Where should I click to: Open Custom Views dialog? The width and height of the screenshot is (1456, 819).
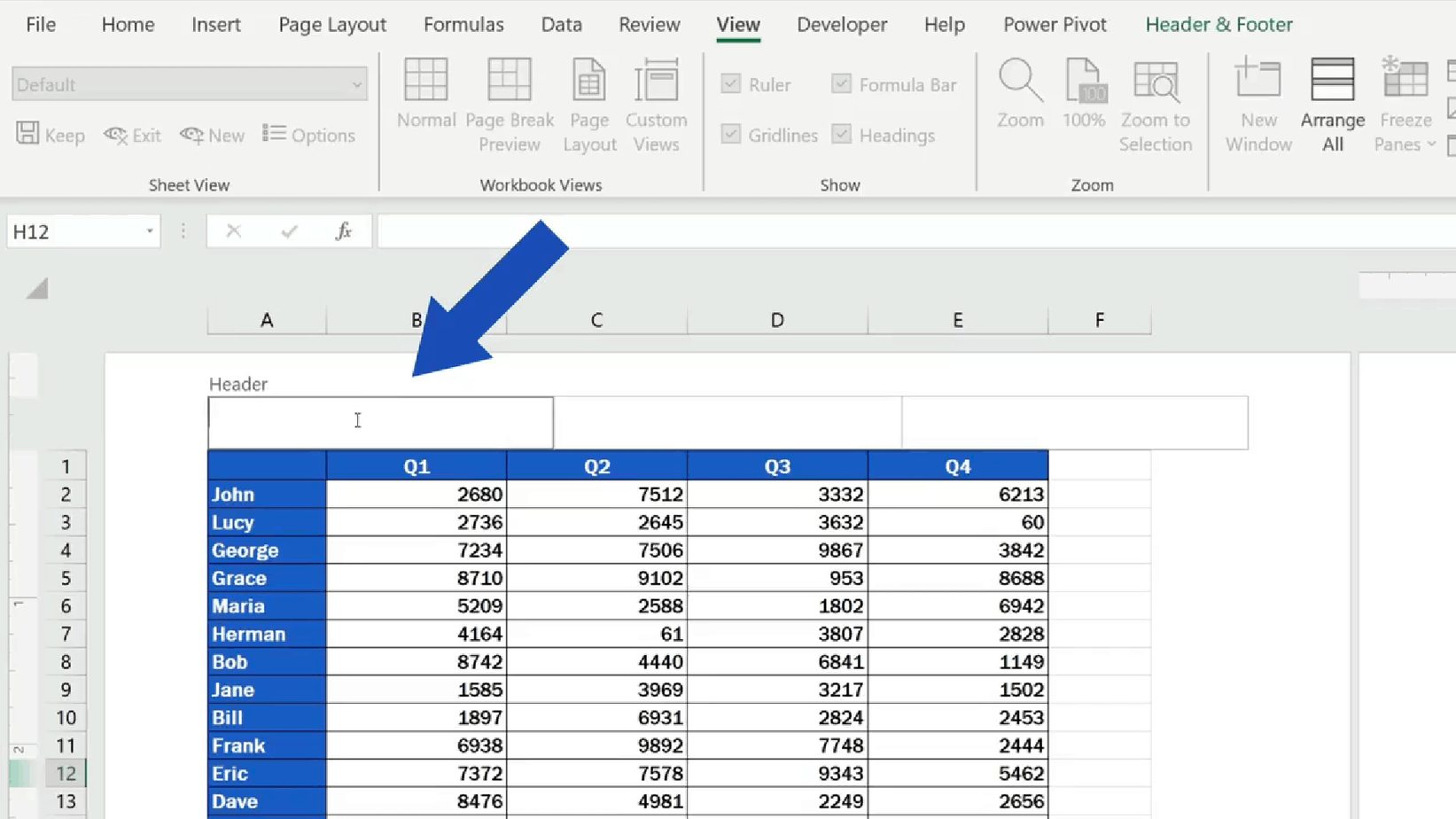(657, 102)
